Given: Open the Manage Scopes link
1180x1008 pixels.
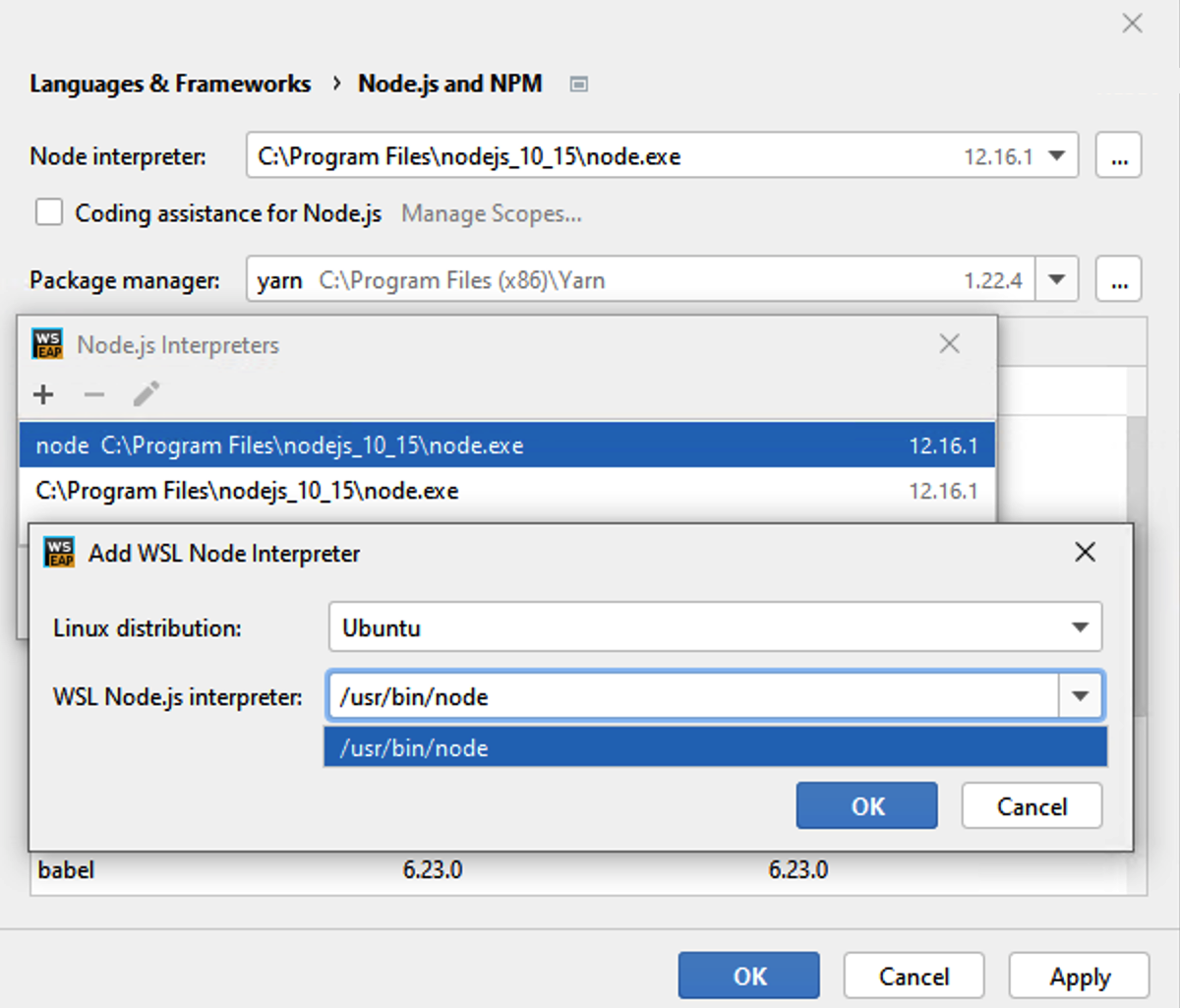Looking at the screenshot, I should click(491, 213).
